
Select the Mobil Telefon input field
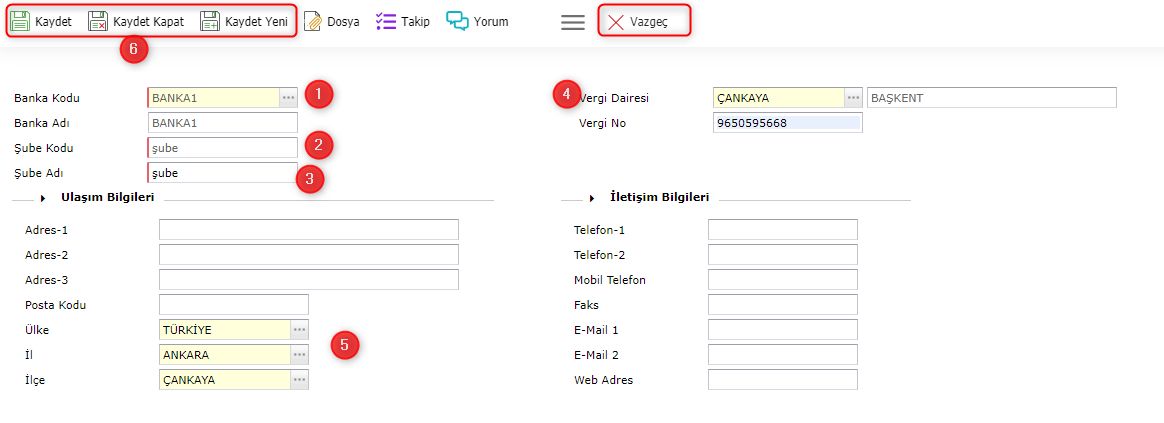click(x=782, y=280)
